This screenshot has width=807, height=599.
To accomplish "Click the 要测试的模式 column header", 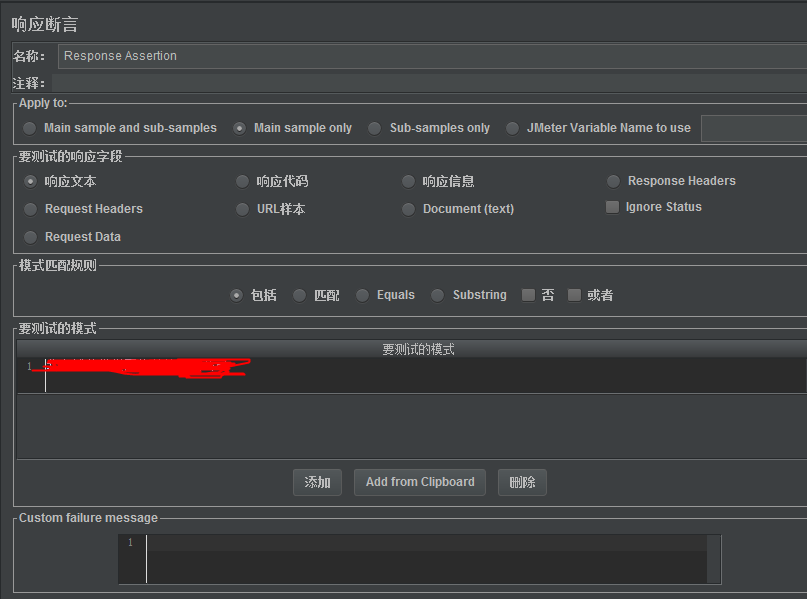I will [x=412, y=349].
